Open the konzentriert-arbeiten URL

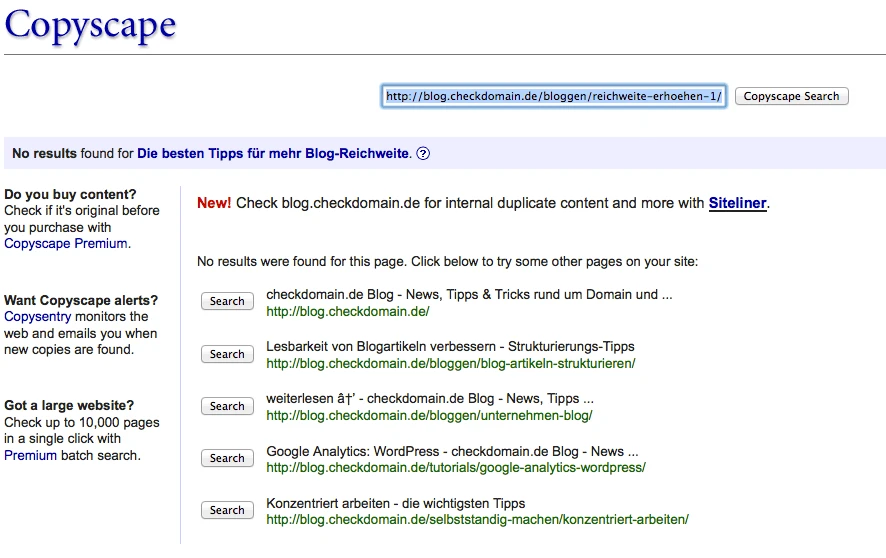pos(477,520)
